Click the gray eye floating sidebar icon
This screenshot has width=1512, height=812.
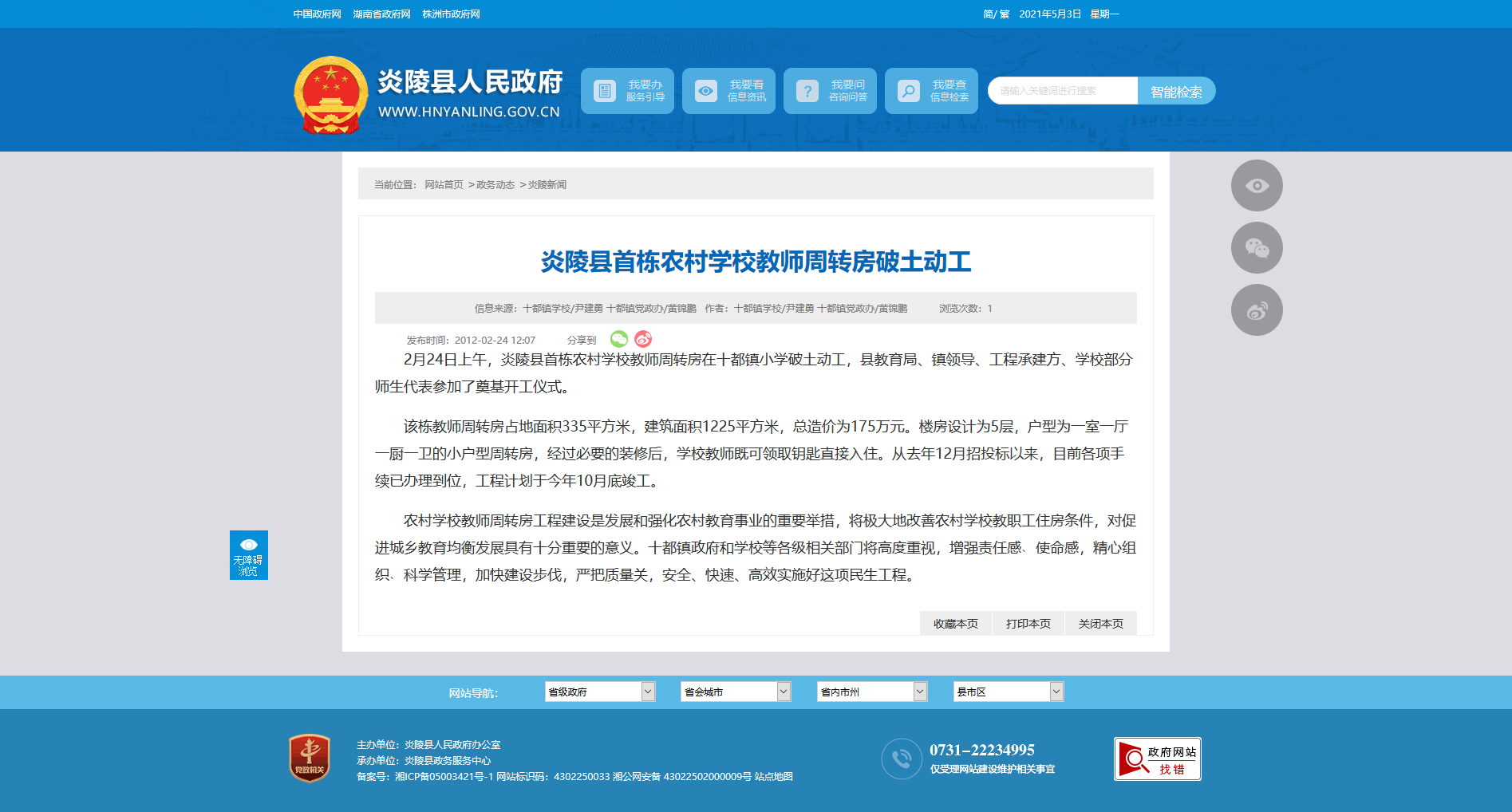coord(1257,186)
